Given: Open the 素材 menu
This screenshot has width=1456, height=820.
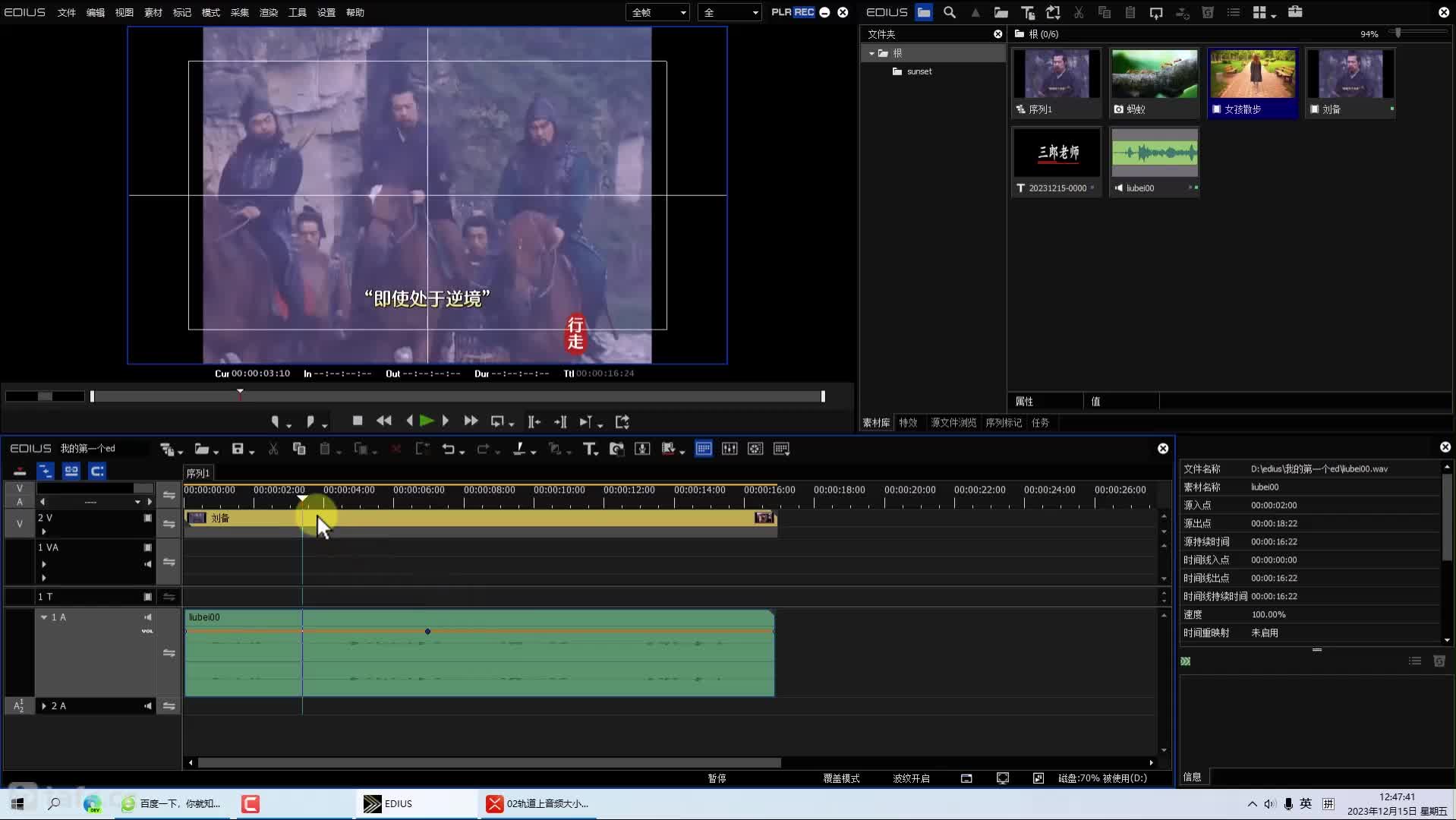Looking at the screenshot, I should (x=153, y=12).
